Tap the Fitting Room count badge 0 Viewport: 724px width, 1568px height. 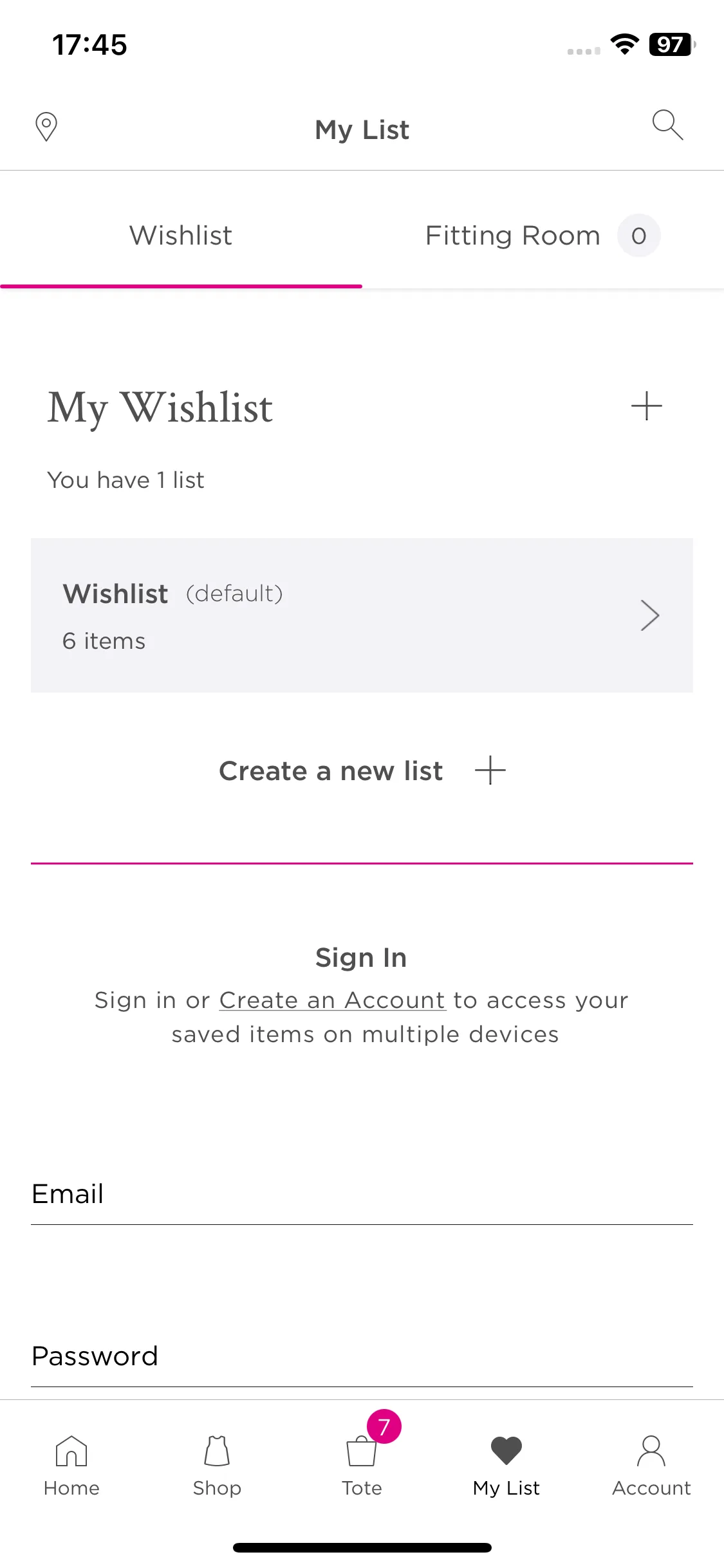tap(638, 236)
